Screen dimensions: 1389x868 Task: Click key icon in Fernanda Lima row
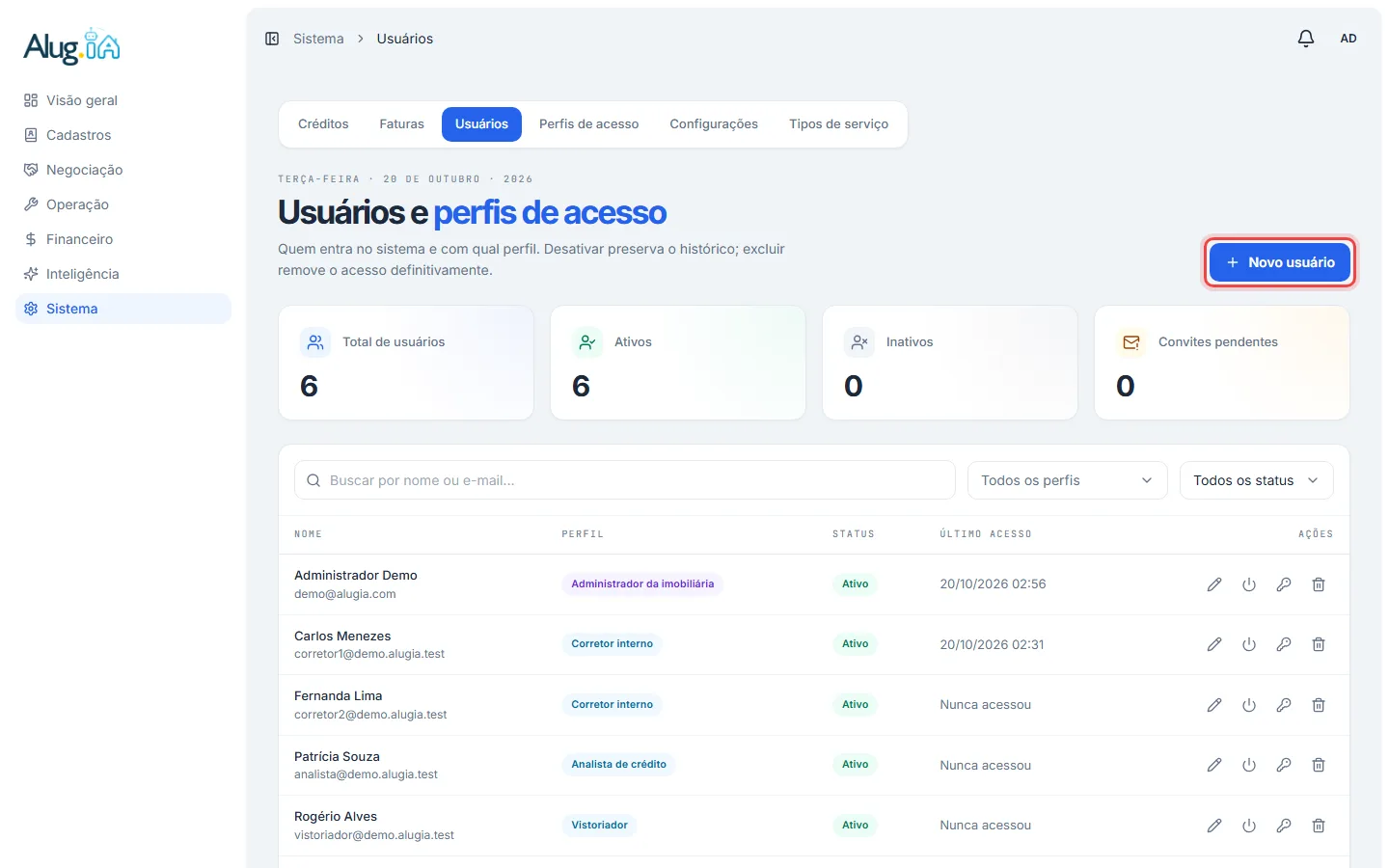tap(1284, 705)
